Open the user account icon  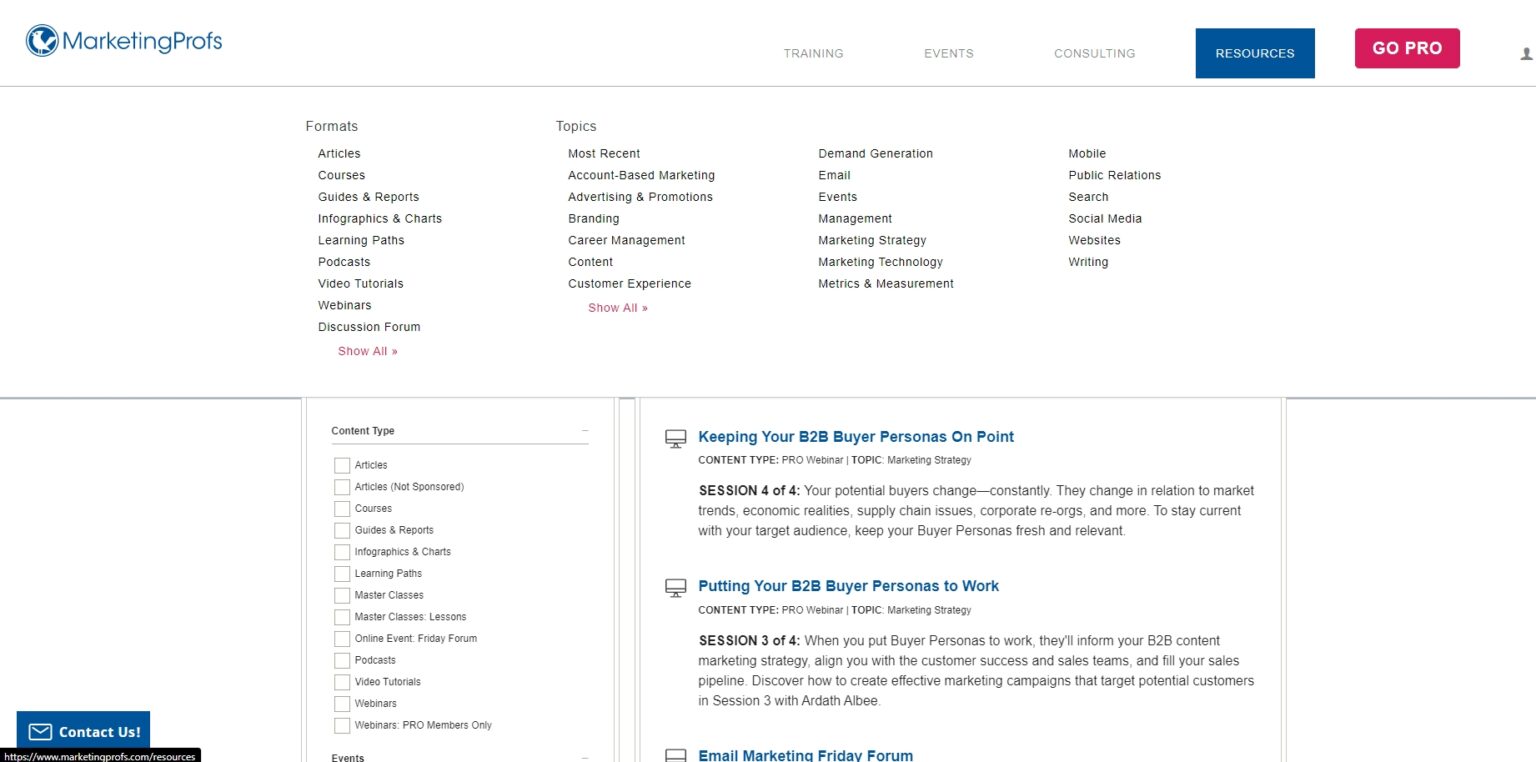coord(1524,52)
